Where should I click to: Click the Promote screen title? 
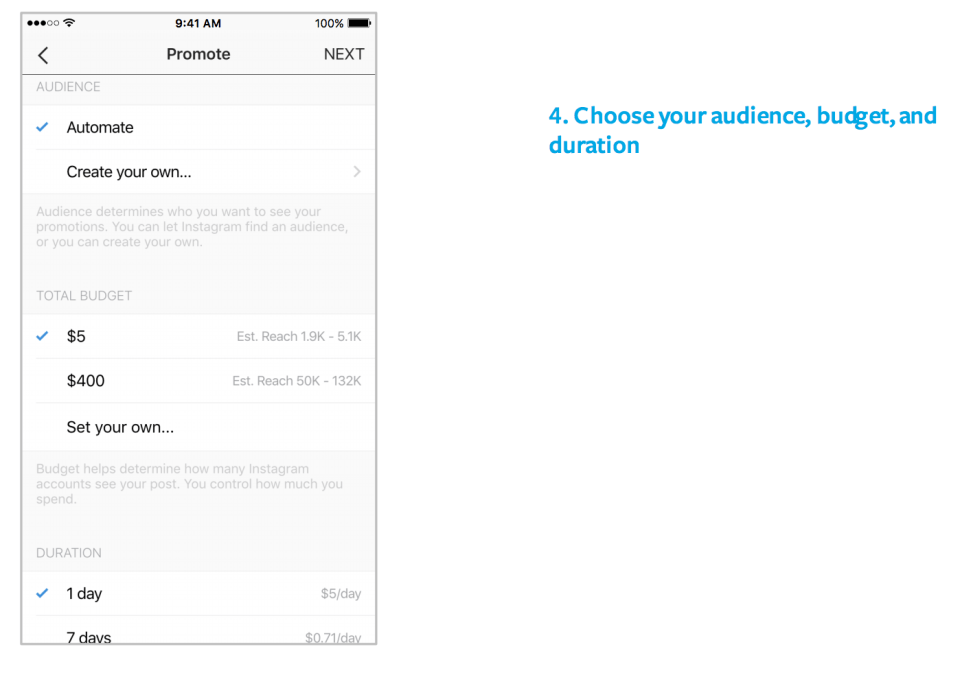[198, 54]
